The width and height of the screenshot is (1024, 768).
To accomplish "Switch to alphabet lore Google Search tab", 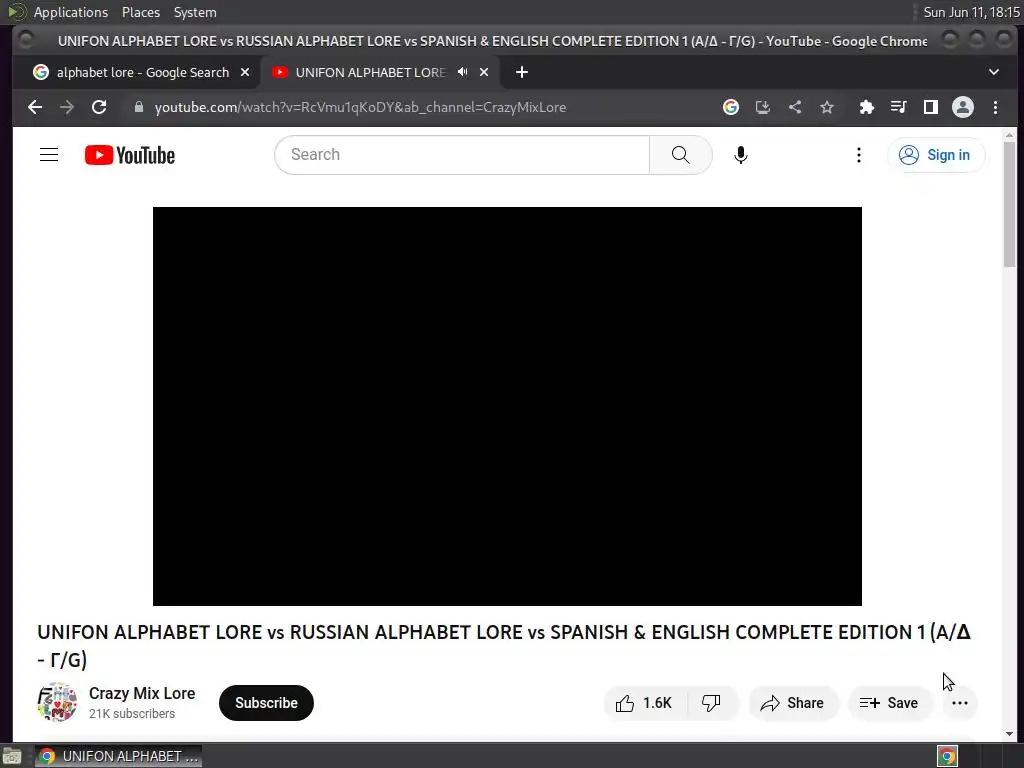I will click(142, 72).
